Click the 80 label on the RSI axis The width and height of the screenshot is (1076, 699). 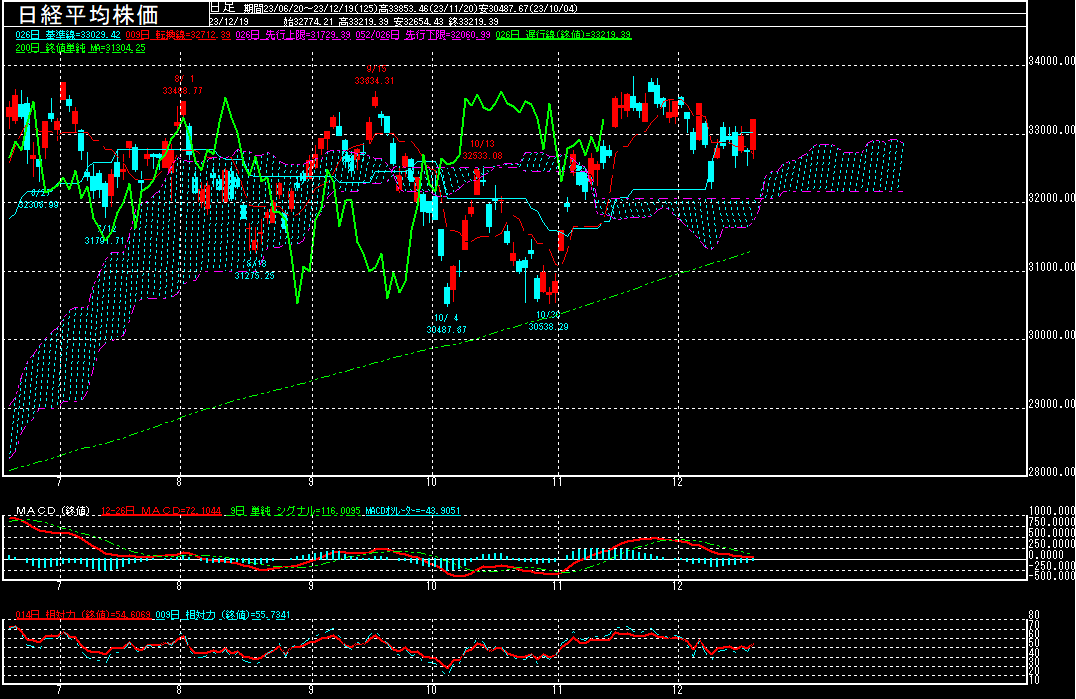coord(1034,615)
